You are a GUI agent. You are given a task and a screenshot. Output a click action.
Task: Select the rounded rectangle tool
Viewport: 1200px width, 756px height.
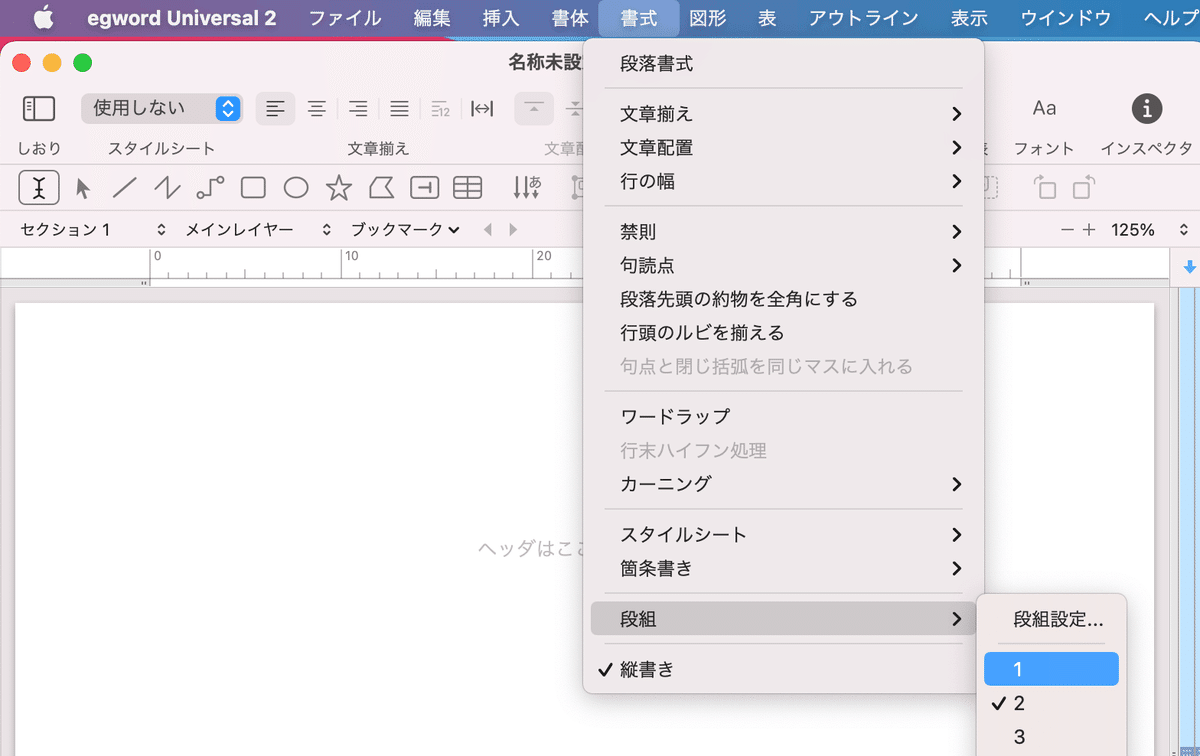click(x=253, y=187)
